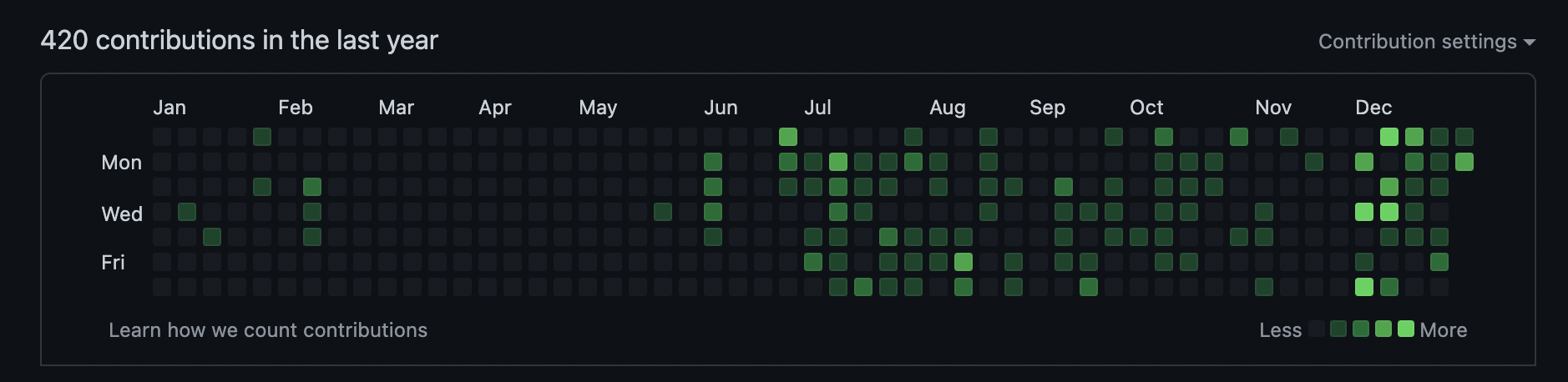
Task: Select Friday cell in the week column under Jul
Action: 813,262
